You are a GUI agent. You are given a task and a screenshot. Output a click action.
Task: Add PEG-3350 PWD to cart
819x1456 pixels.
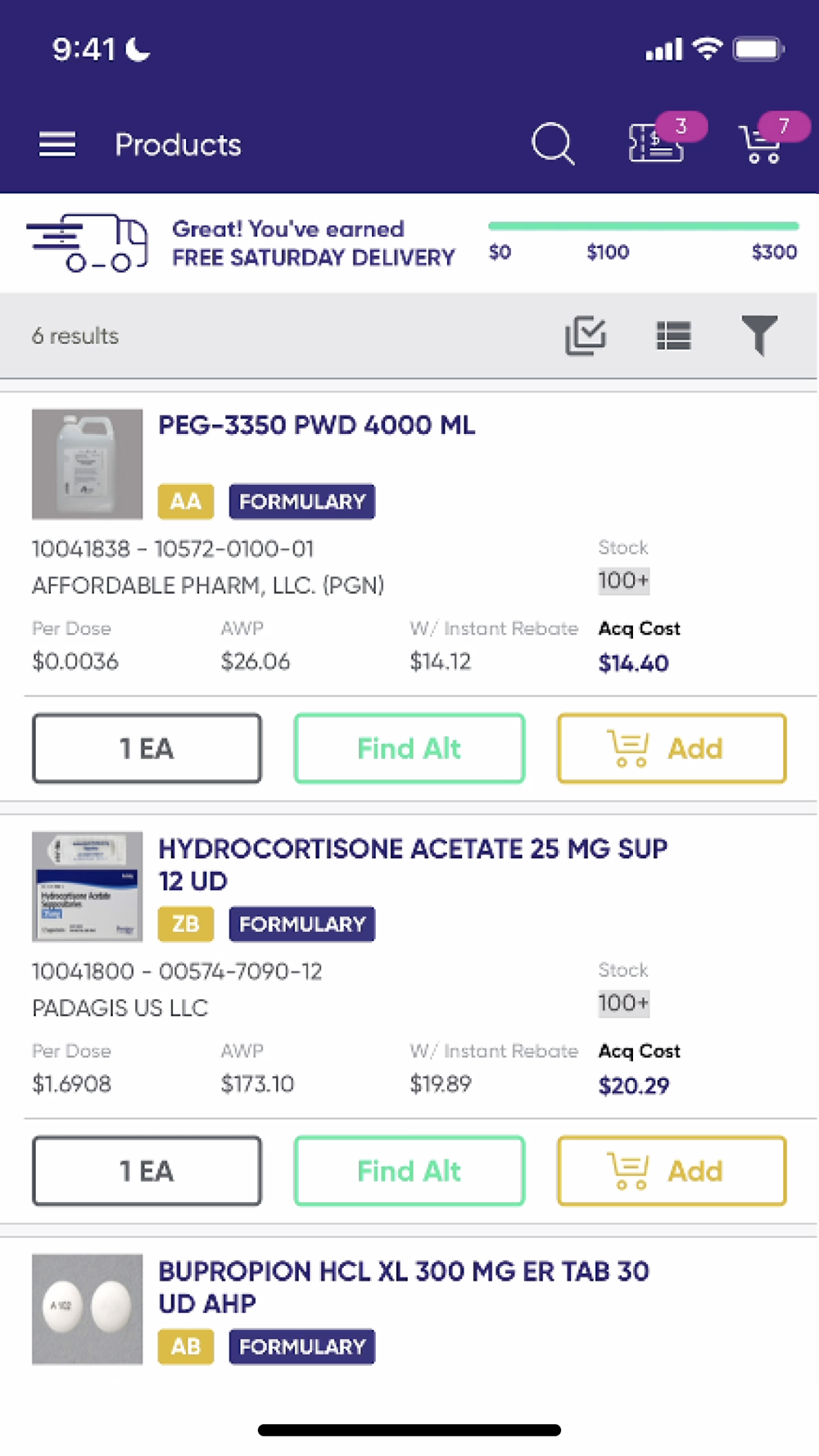click(x=672, y=748)
